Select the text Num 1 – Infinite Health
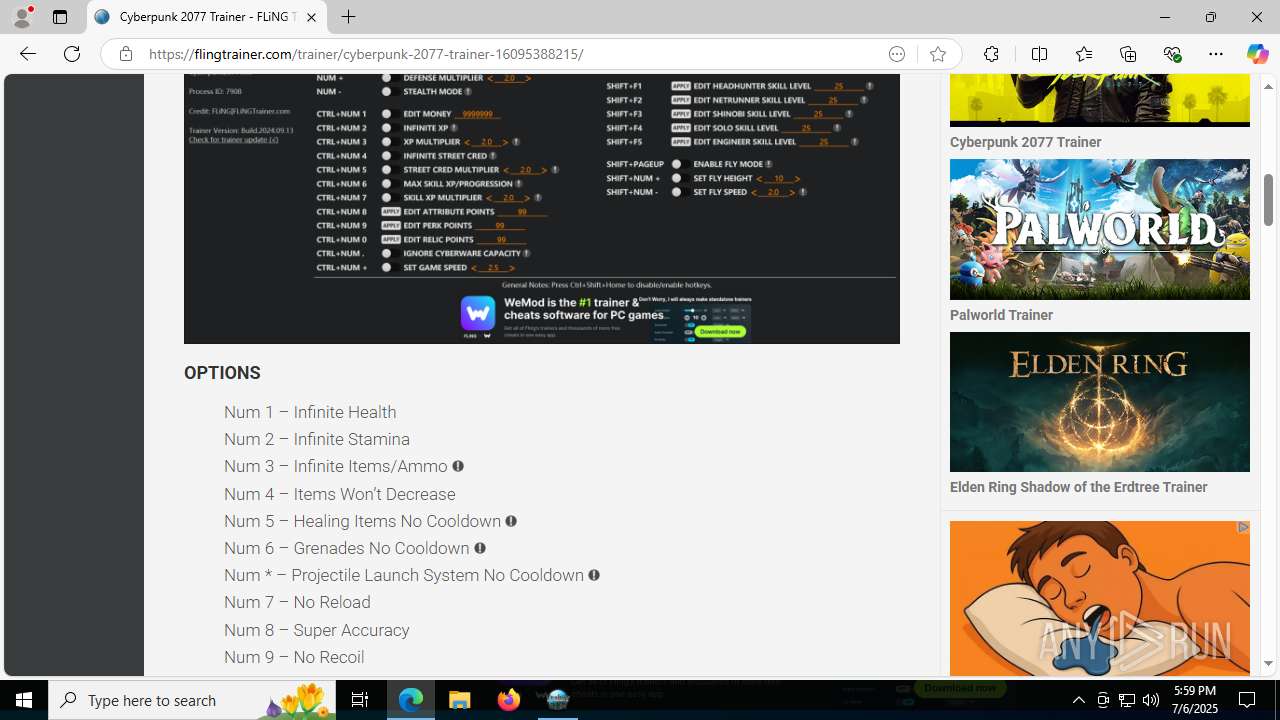Viewport: 1280px width, 720px height. (x=310, y=412)
